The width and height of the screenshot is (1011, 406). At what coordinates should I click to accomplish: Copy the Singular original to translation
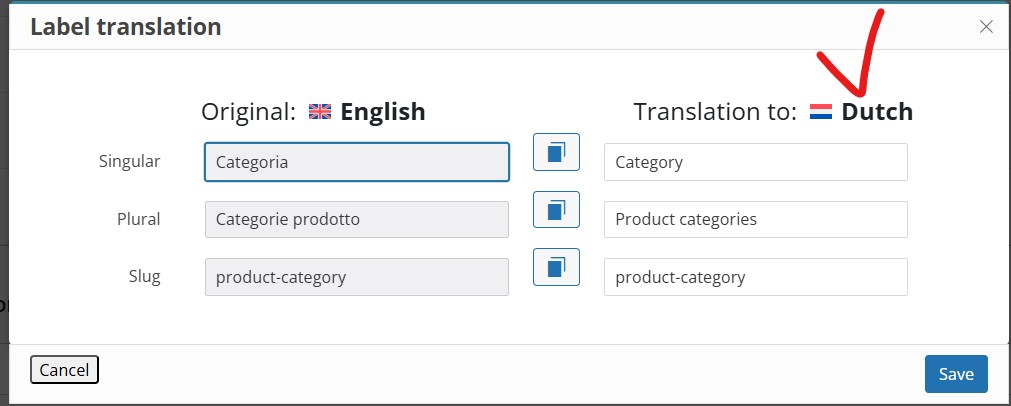coord(556,152)
